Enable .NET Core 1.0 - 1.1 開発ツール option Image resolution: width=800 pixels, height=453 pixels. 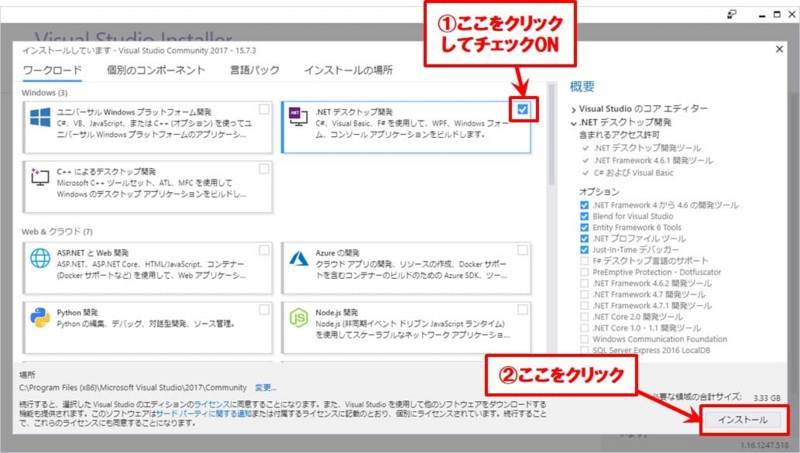pos(584,328)
